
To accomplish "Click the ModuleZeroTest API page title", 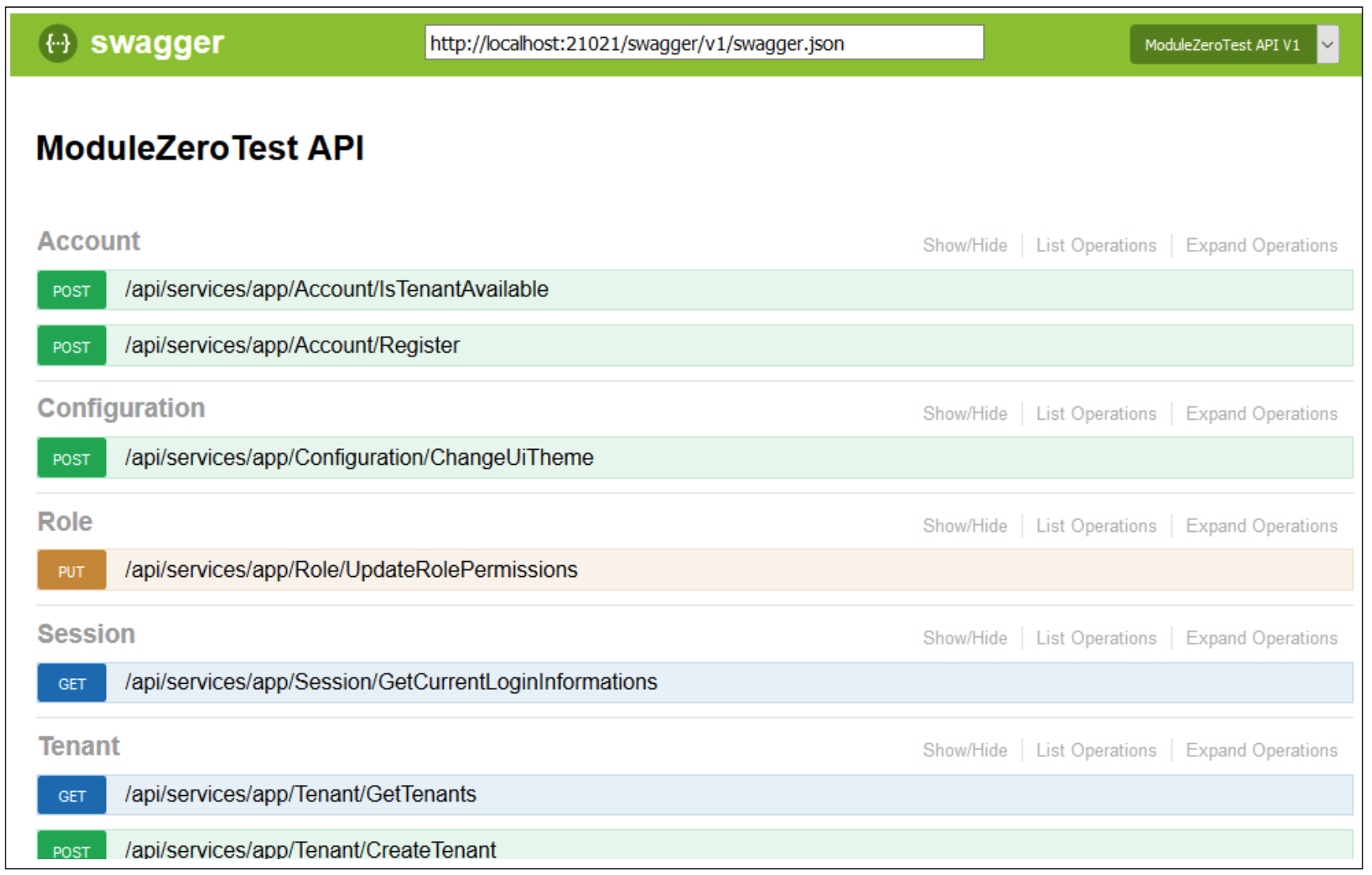I will pos(200,149).
